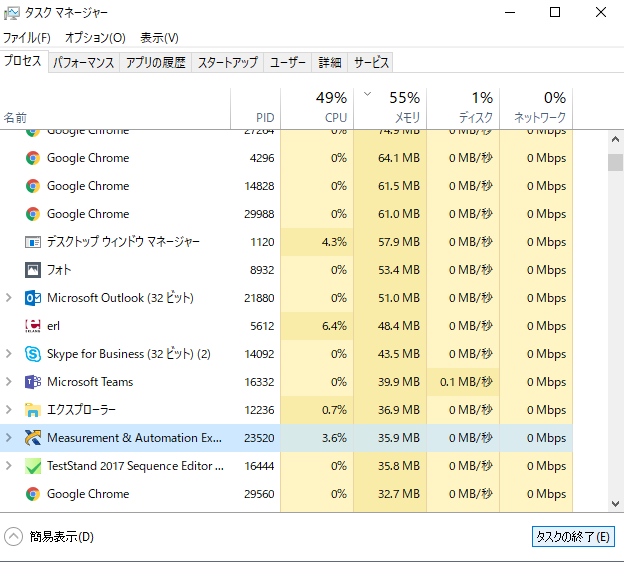Sort by the 名前 column header
The height and width of the screenshot is (562, 628).
click(x=115, y=109)
